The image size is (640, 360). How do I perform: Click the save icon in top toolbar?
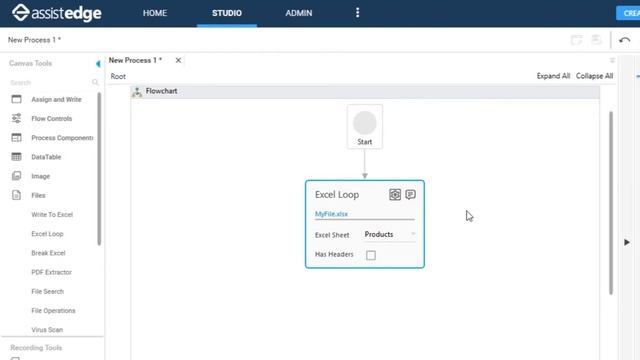tap(596, 40)
